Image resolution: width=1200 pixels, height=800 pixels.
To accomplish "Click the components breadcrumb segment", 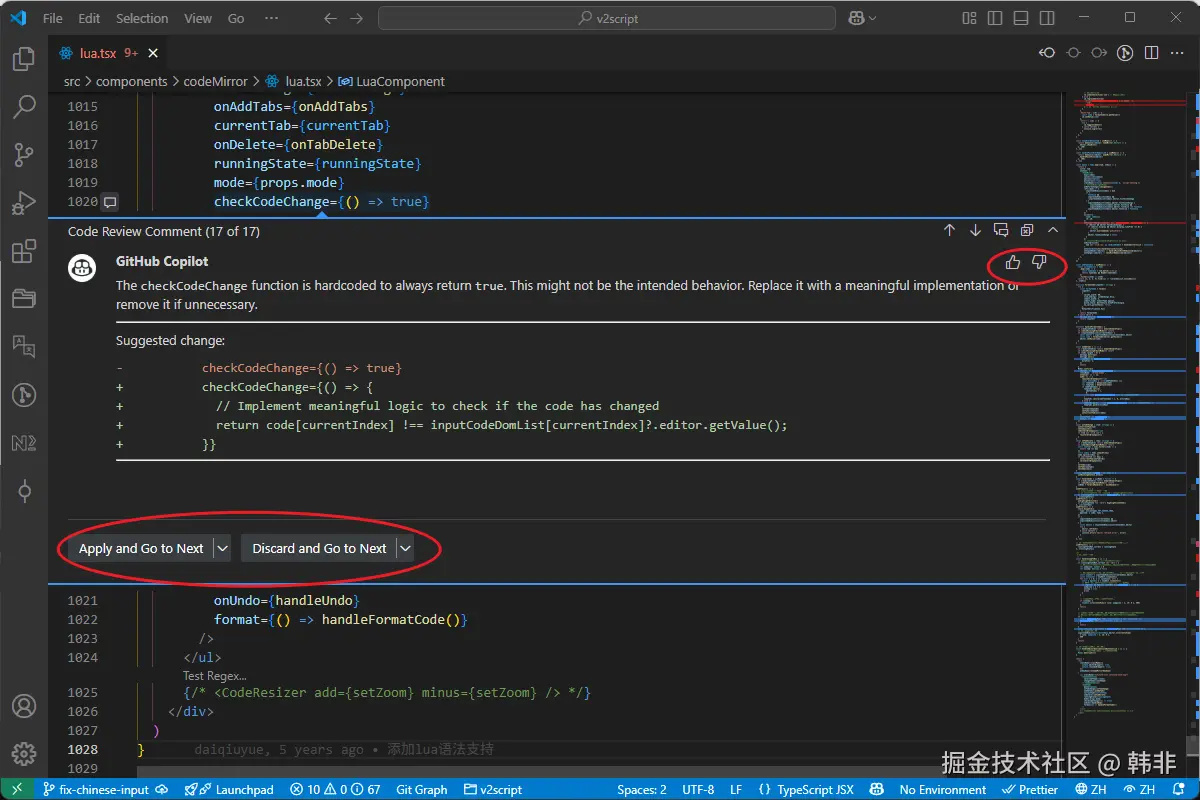I will click(132, 81).
